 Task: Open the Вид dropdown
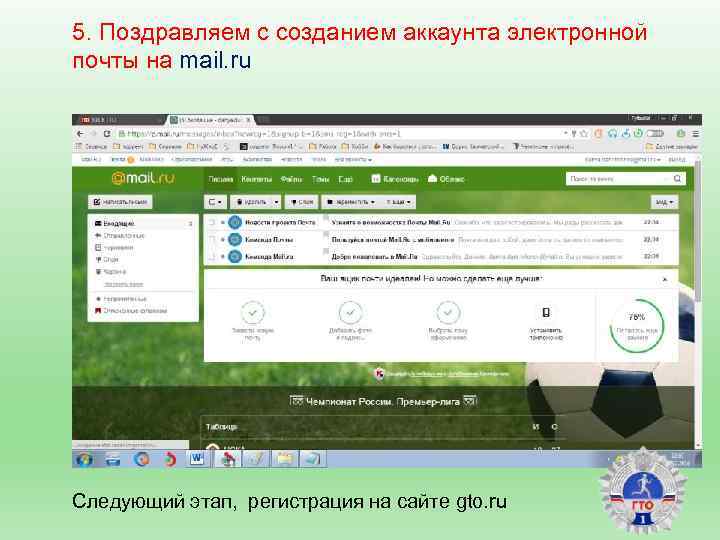point(664,202)
